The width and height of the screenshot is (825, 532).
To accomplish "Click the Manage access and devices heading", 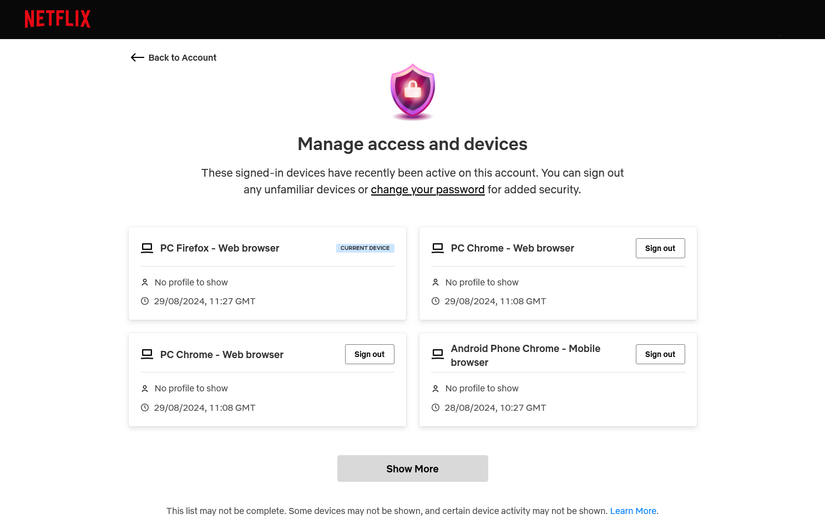I will coord(412,144).
